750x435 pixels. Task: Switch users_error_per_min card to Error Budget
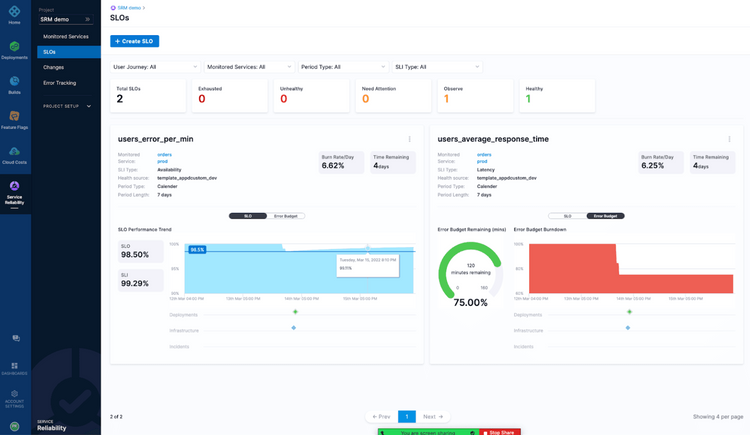[x=286, y=216]
